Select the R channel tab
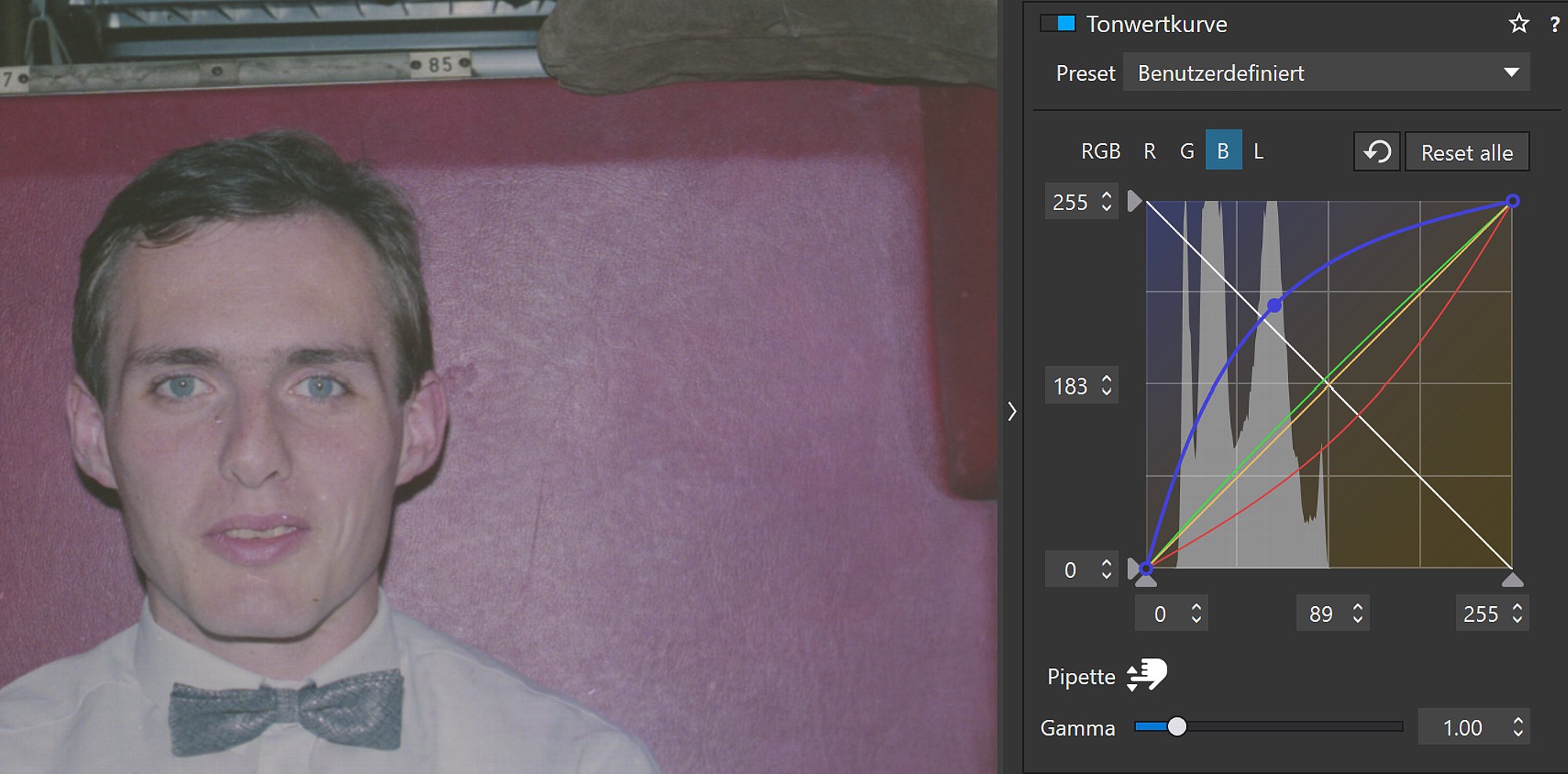1568x774 pixels. coord(1149,151)
